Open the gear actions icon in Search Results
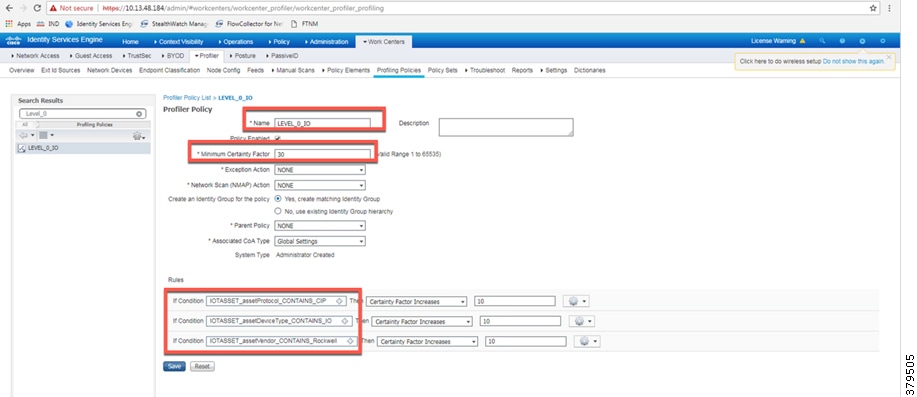917x397 pixels. coord(139,136)
